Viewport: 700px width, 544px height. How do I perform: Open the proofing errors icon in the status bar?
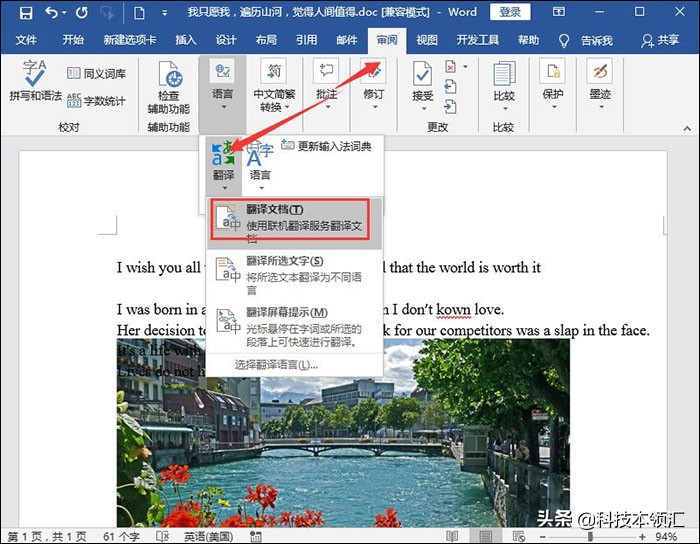point(162,536)
